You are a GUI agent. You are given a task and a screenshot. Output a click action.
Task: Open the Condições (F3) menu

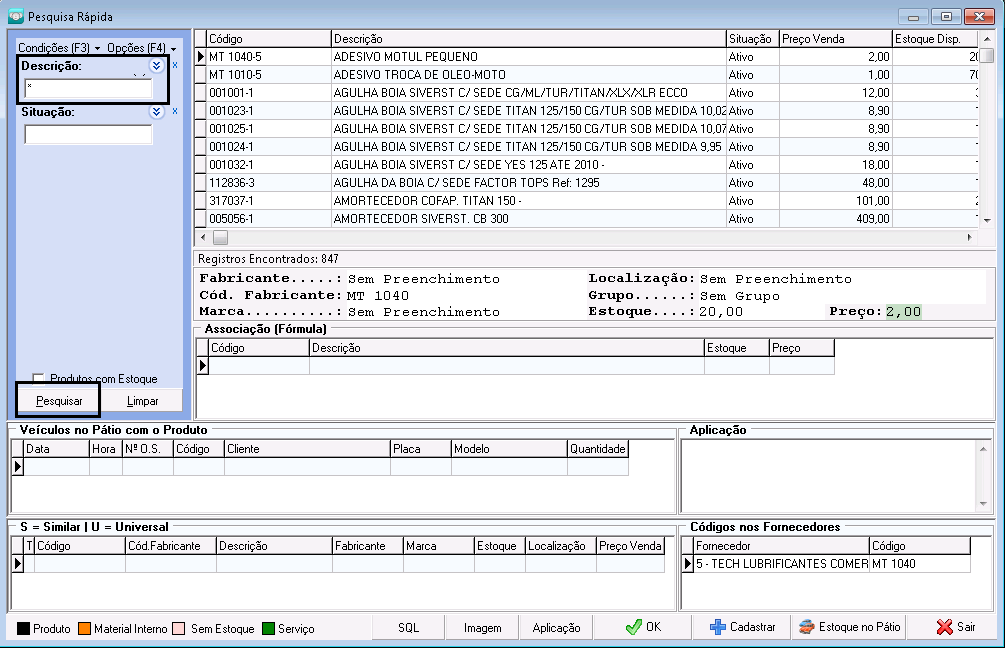click(x=59, y=47)
